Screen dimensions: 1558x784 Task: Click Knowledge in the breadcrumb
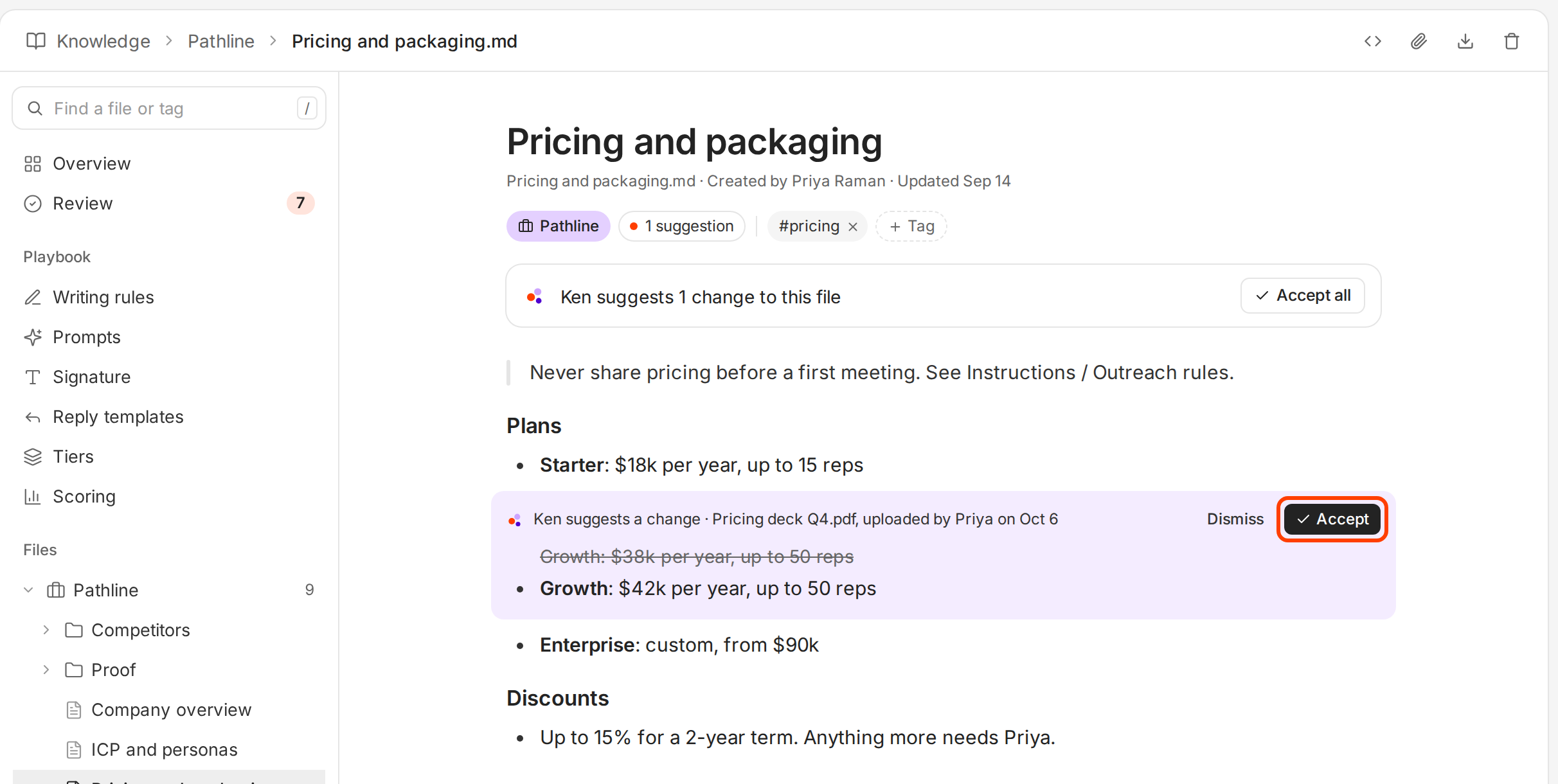pyautogui.click(x=103, y=42)
